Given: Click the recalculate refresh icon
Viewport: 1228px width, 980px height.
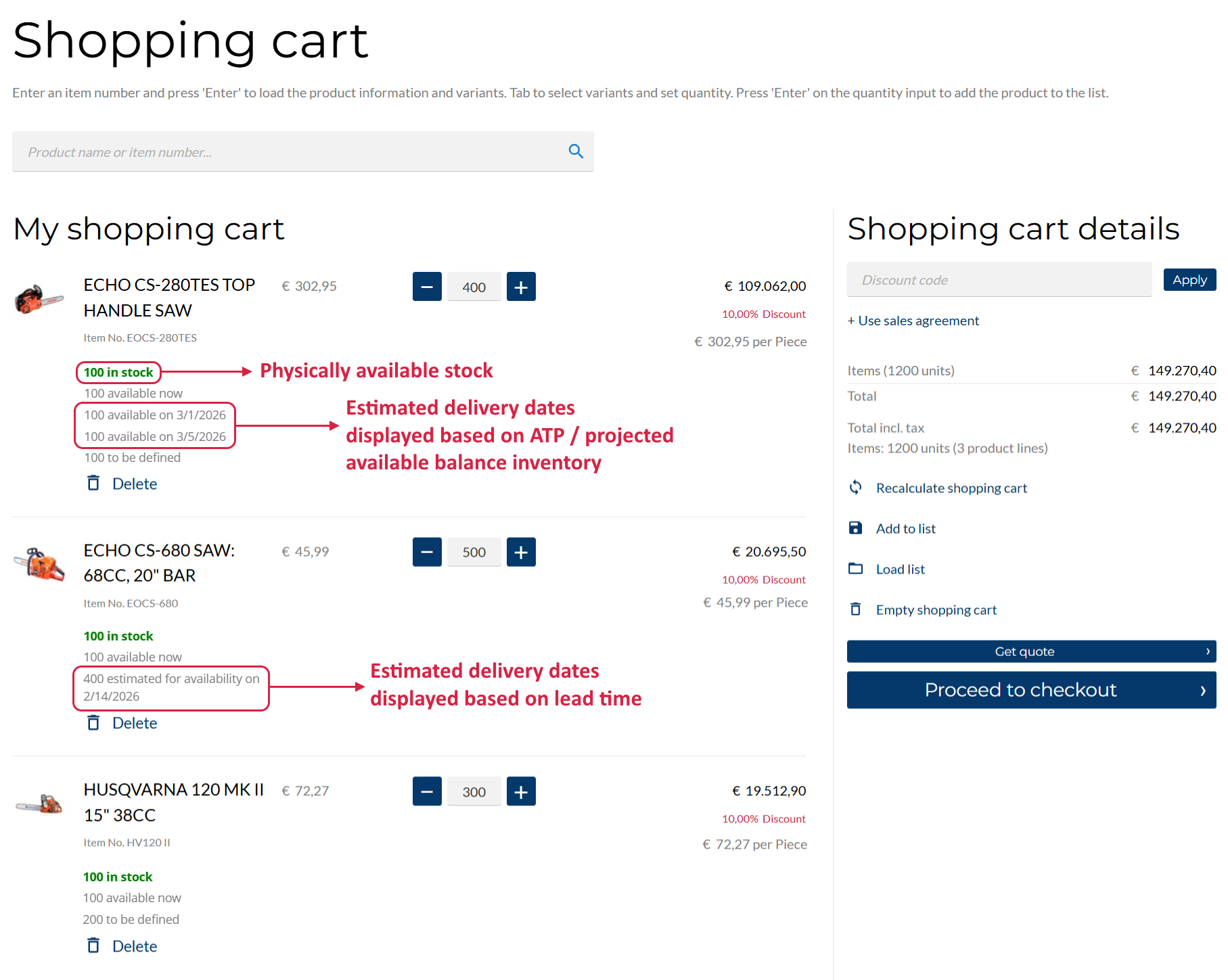Looking at the screenshot, I should tap(856, 487).
